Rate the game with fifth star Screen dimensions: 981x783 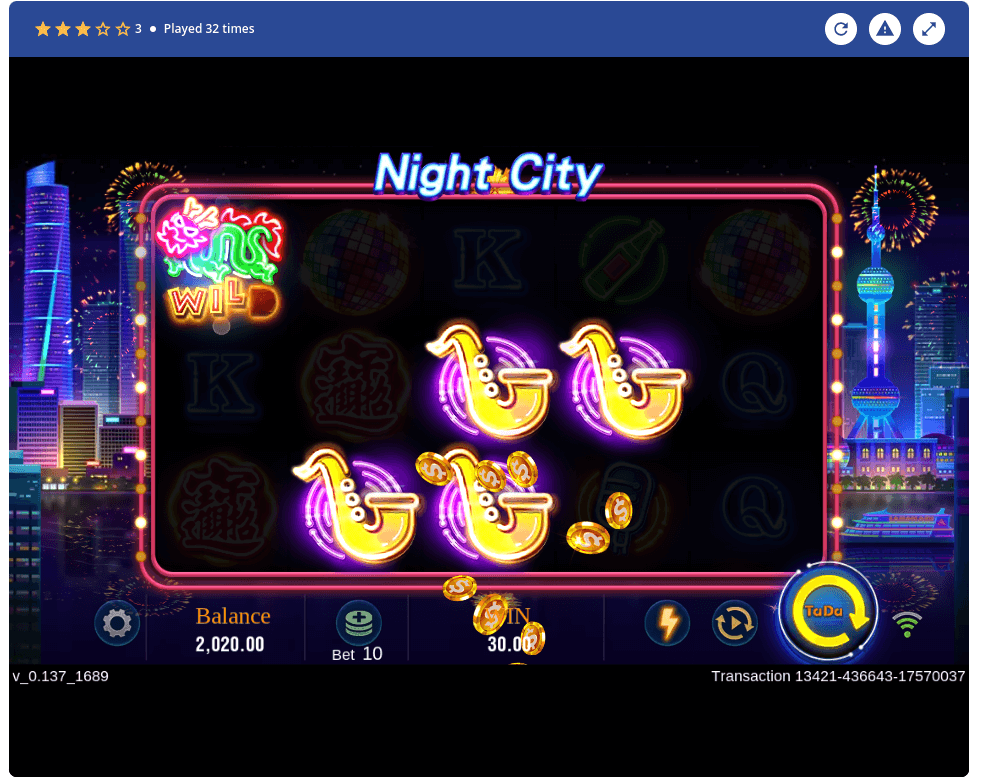[x=123, y=29]
